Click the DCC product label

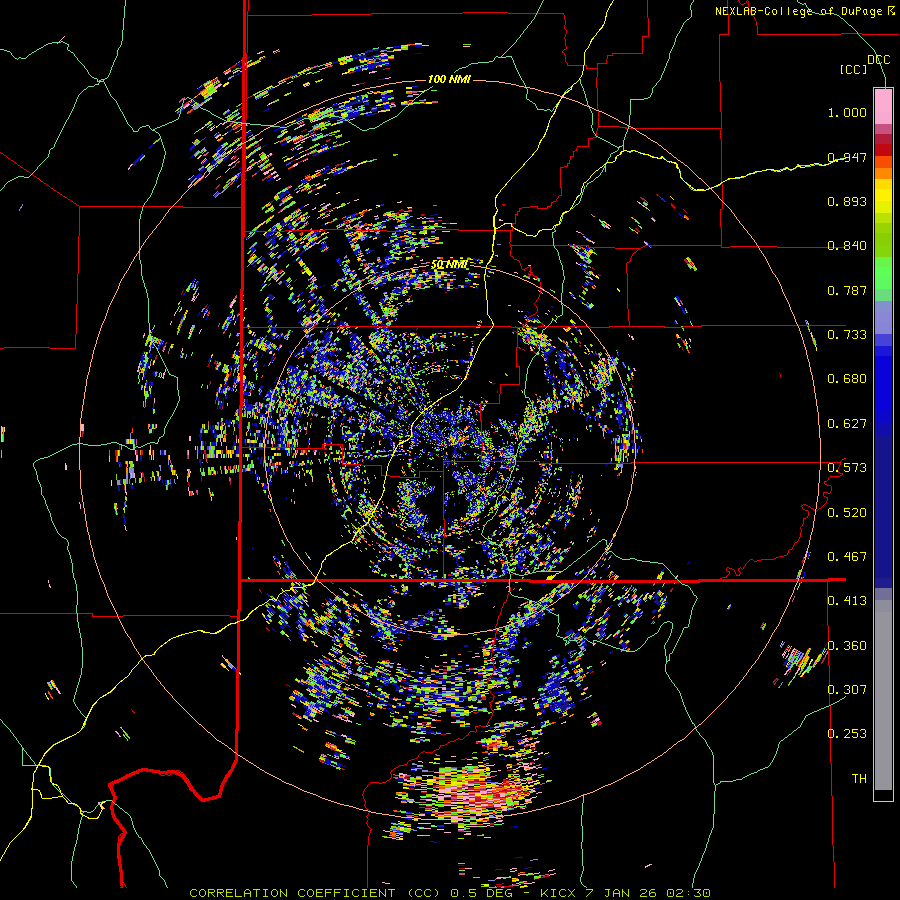pos(878,60)
